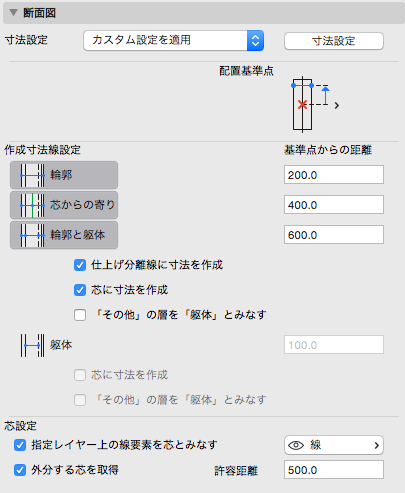The image size is (405, 493).
Task: Click the 許容距離 field showing 500.0
Action: click(334, 470)
